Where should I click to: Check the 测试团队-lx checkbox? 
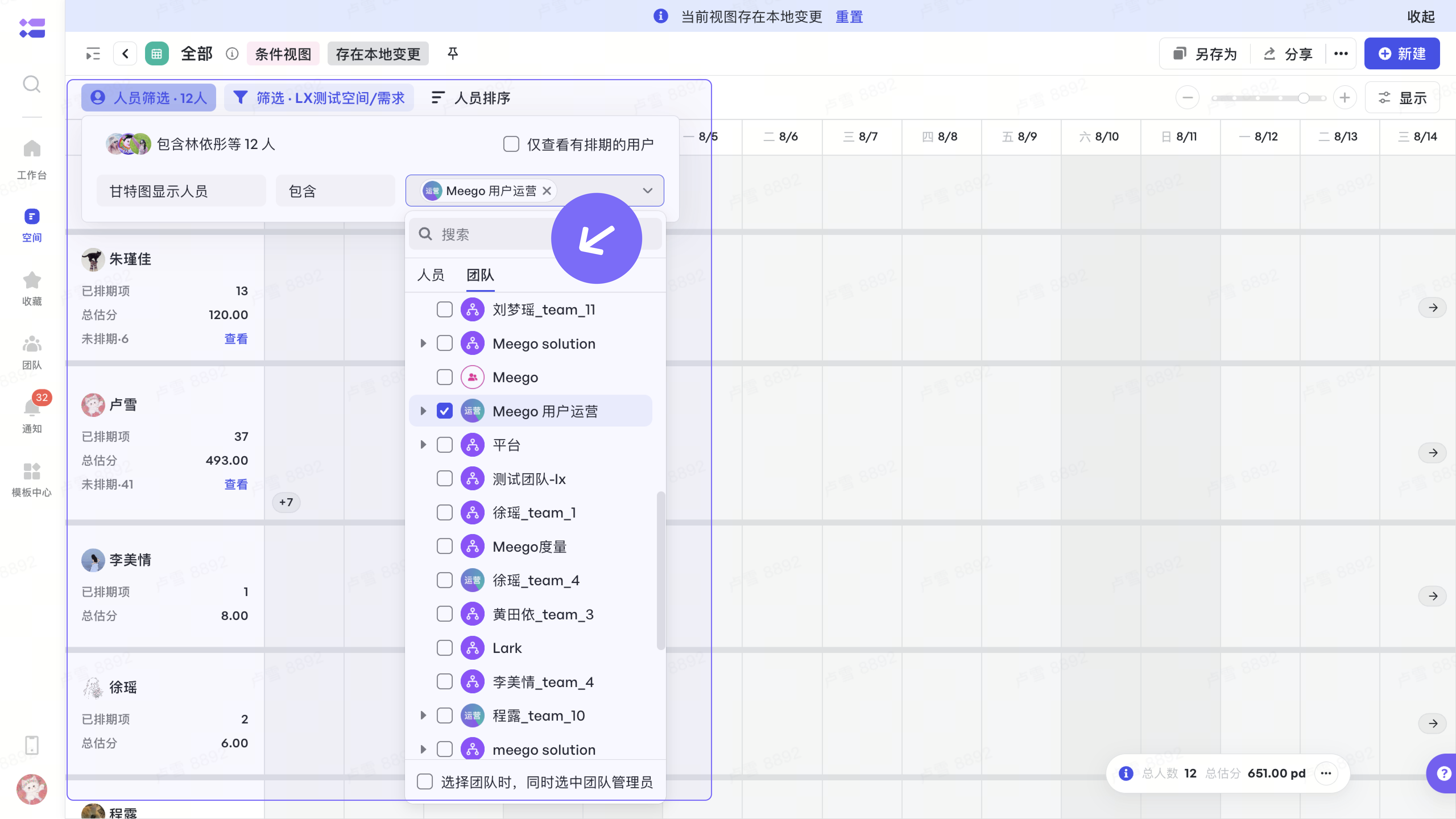click(445, 479)
